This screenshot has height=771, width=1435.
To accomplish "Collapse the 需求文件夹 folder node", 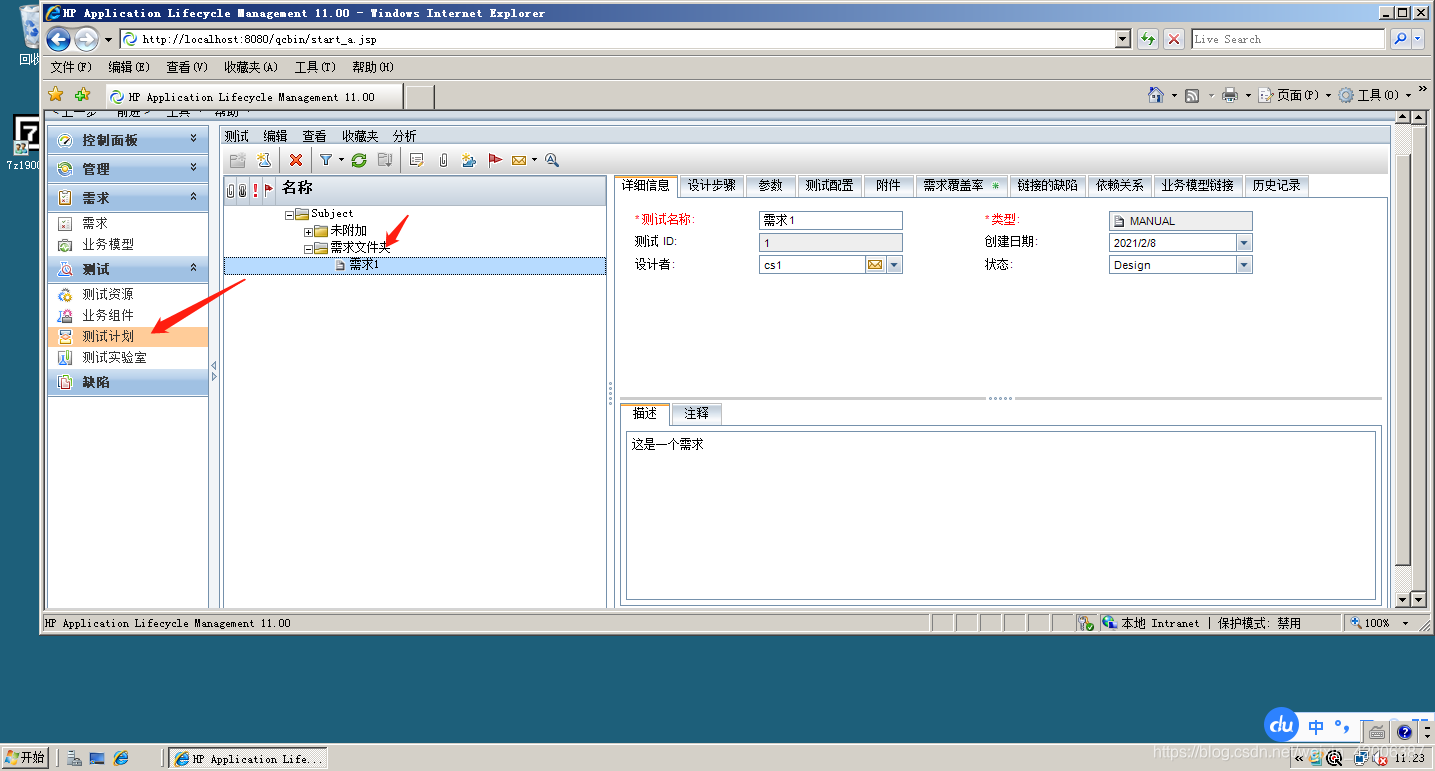I will point(308,248).
